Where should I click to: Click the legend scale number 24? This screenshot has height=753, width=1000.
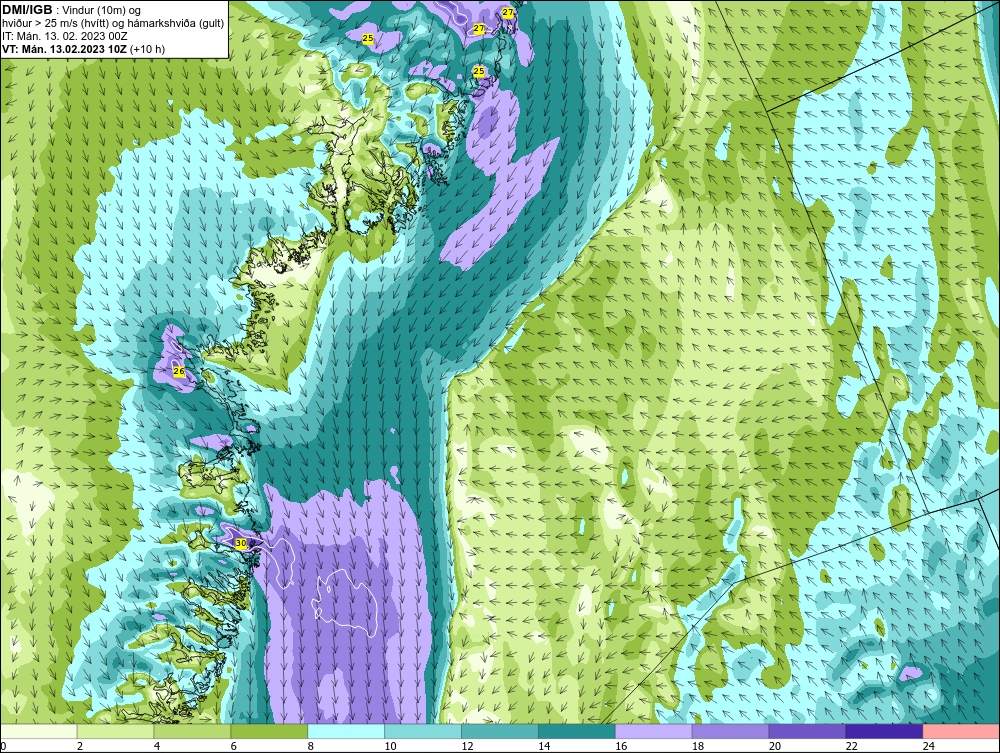pos(929,746)
